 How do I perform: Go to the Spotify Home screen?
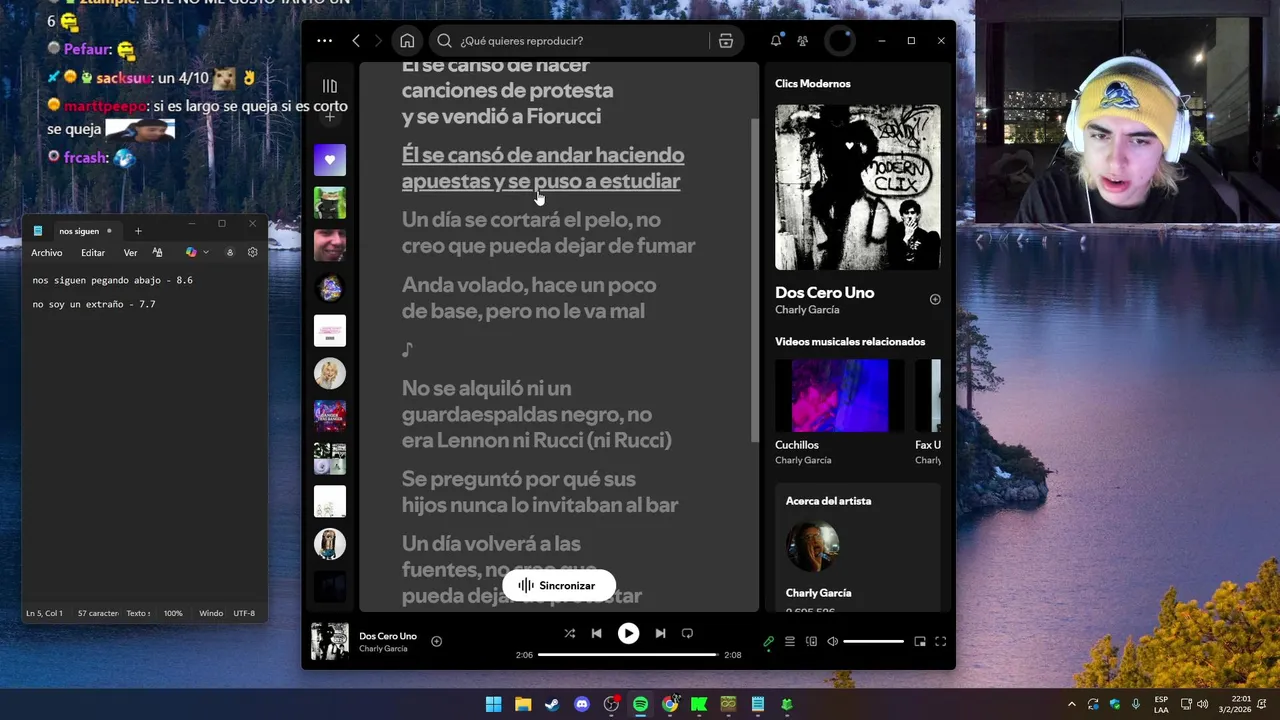(x=407, y=41)
